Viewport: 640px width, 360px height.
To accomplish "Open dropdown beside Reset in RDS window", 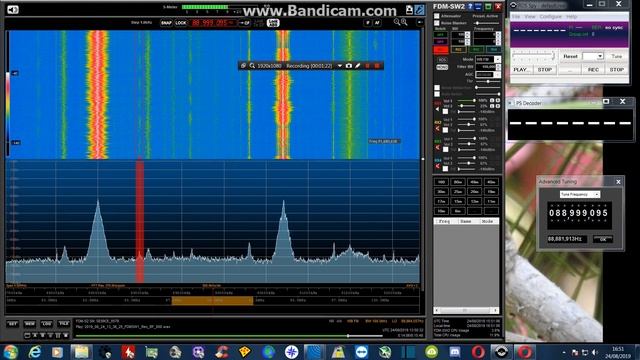I will click(x=593, y=56).
